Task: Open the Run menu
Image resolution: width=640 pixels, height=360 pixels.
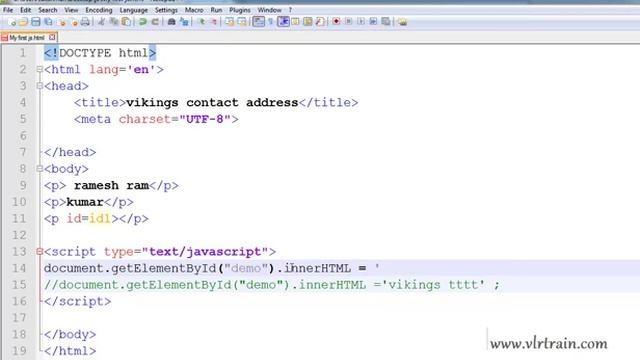Action: (x=216, y=10)
